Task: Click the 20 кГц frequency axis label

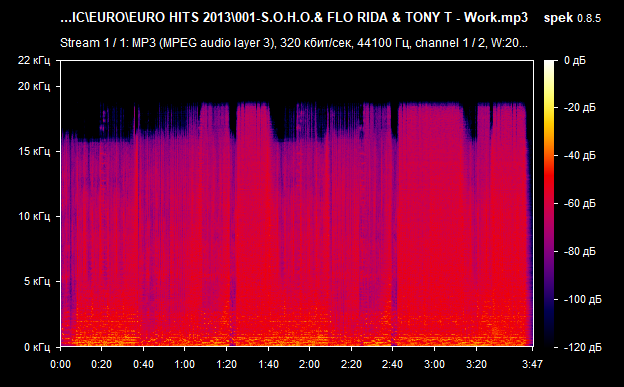Action: [x=34, y=86]
